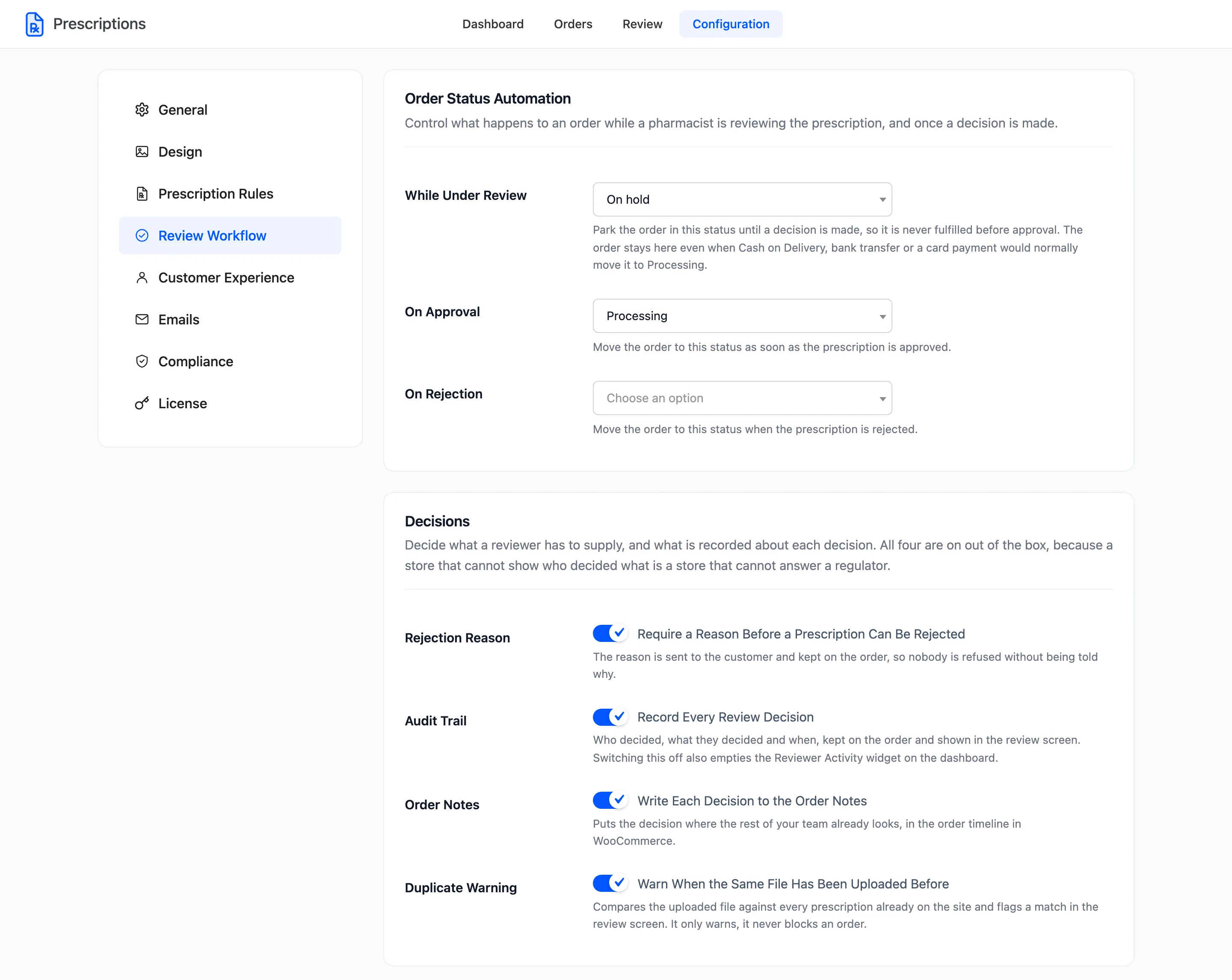Click the Customer Experience person icon
The image size is (1232, 980).
(x=142, y=277)
